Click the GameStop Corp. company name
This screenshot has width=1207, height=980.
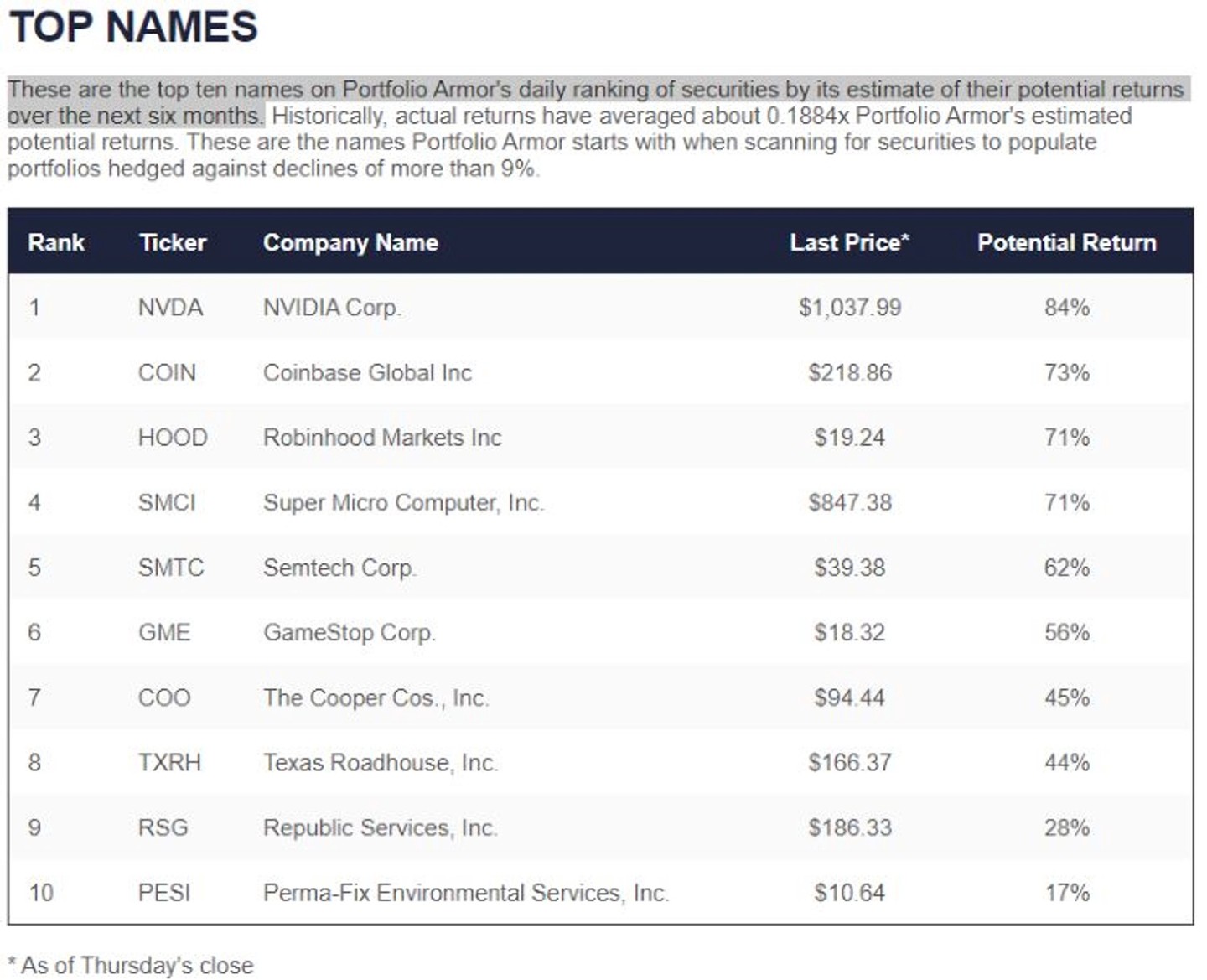click(350, 633)
